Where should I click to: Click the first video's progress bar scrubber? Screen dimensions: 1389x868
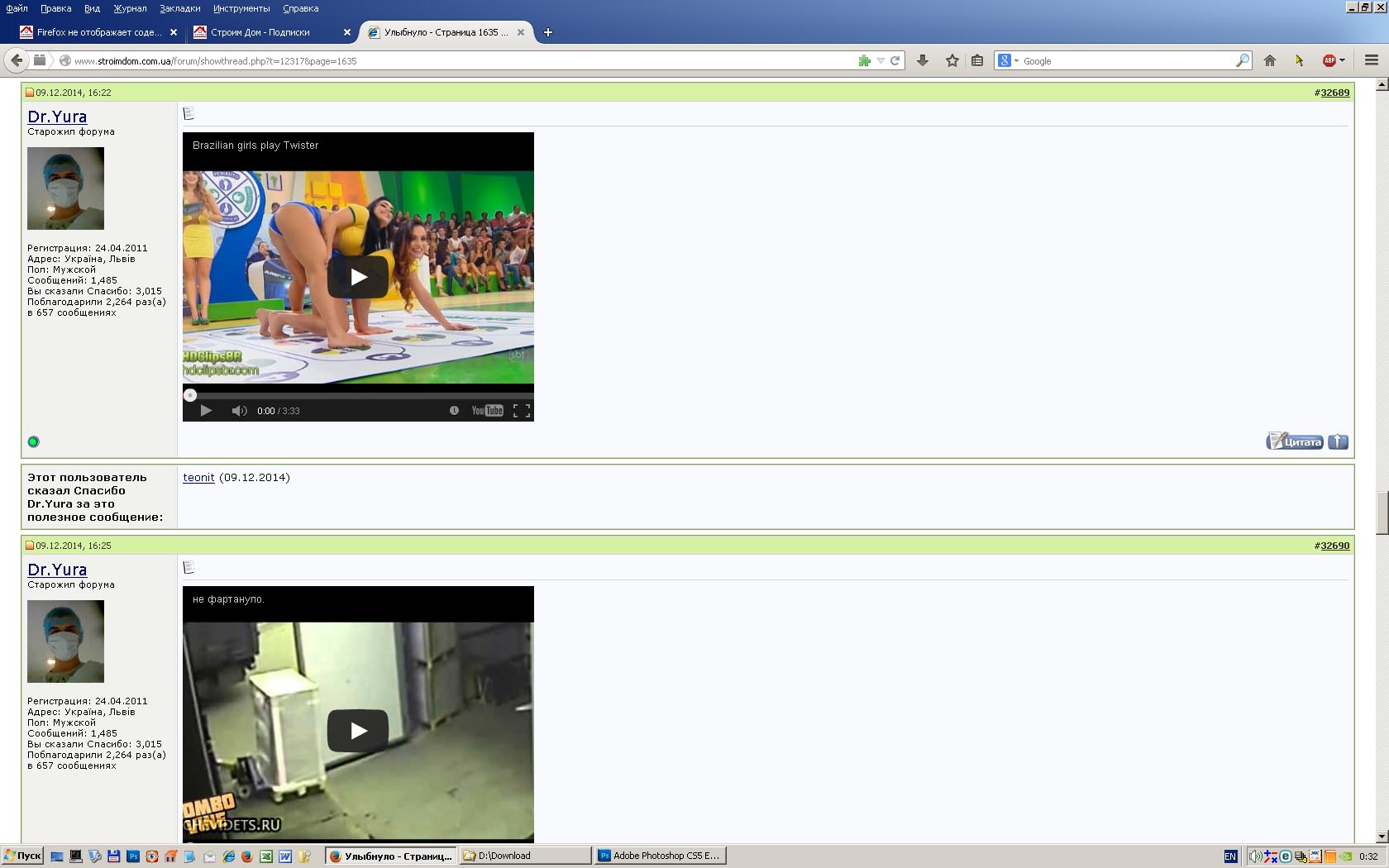point(190,395)
